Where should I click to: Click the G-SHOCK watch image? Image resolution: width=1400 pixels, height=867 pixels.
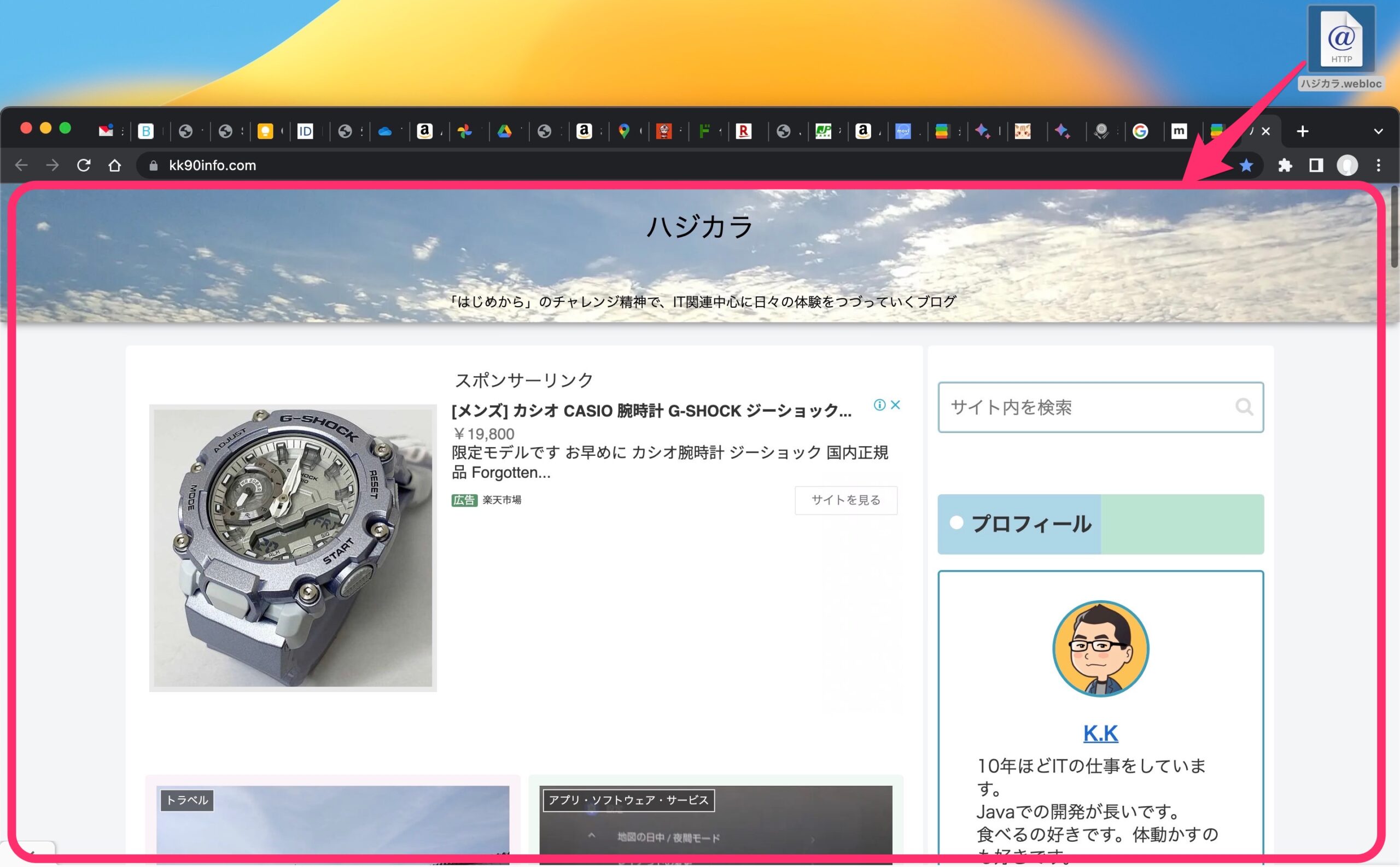point(293,548)
